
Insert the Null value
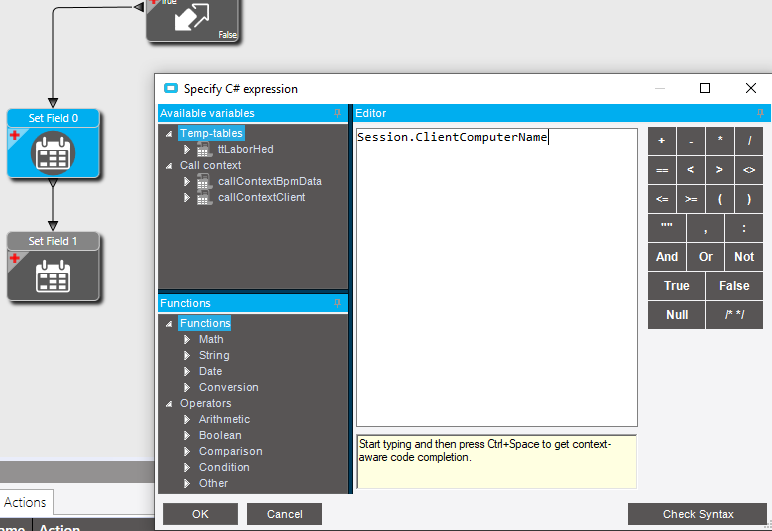(x=676, y=315)
